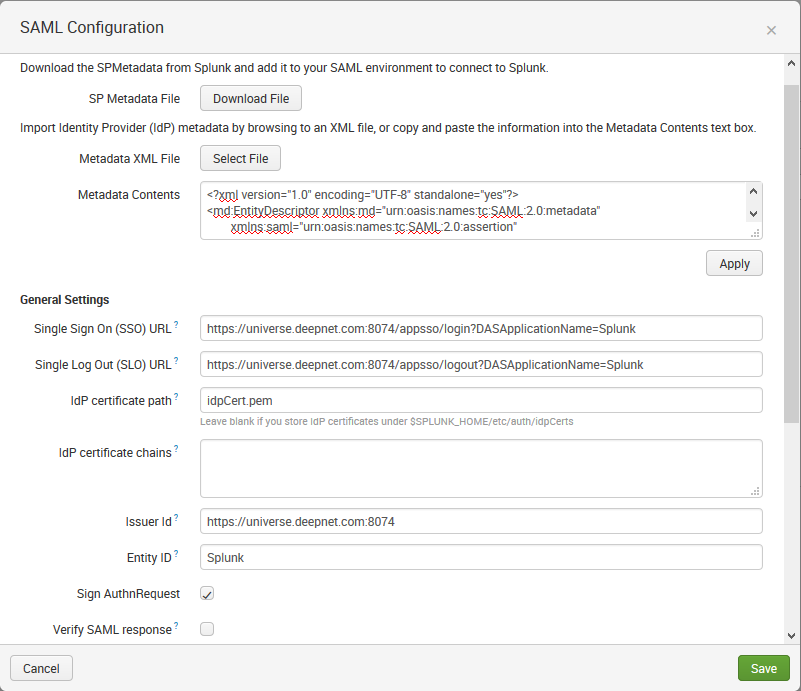
Task: Click help icon next to IdP certificate chains
Action: point(176,450)
